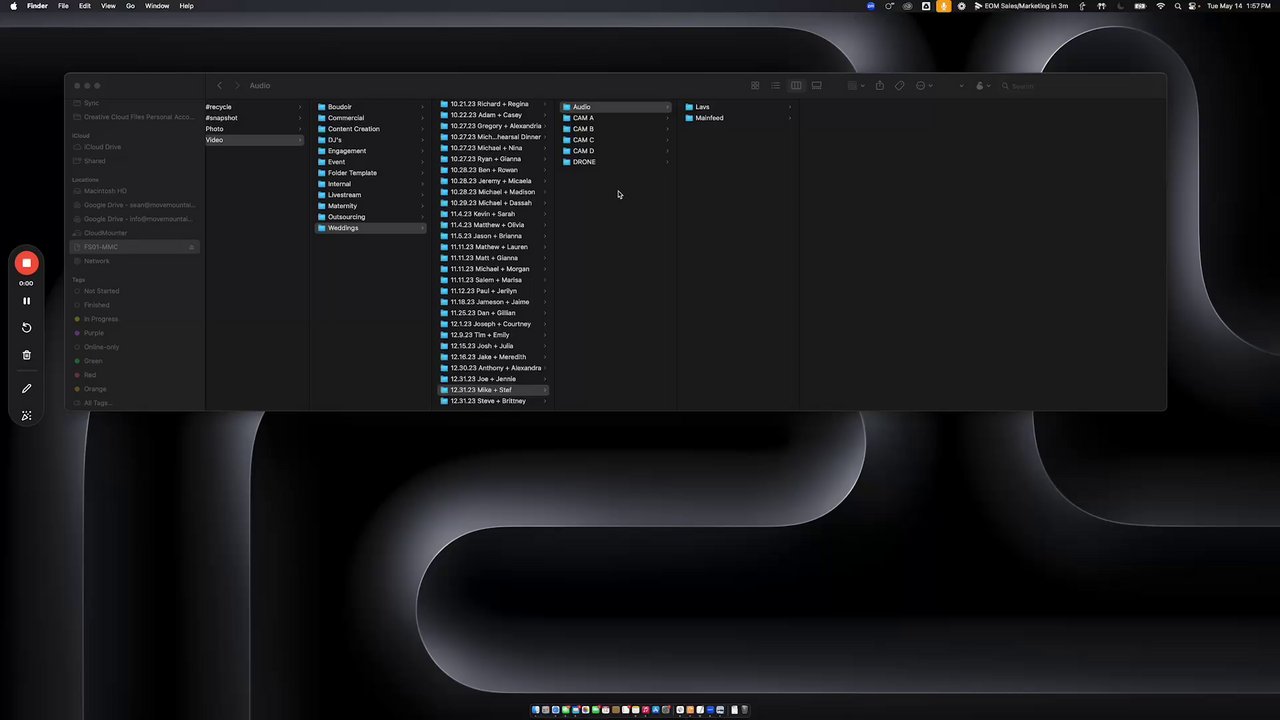The height and width of the screenshot is (720, 1280).
Task: Click the Wi-Fi icon in menu bar
Action: (x=1160, y=6)
